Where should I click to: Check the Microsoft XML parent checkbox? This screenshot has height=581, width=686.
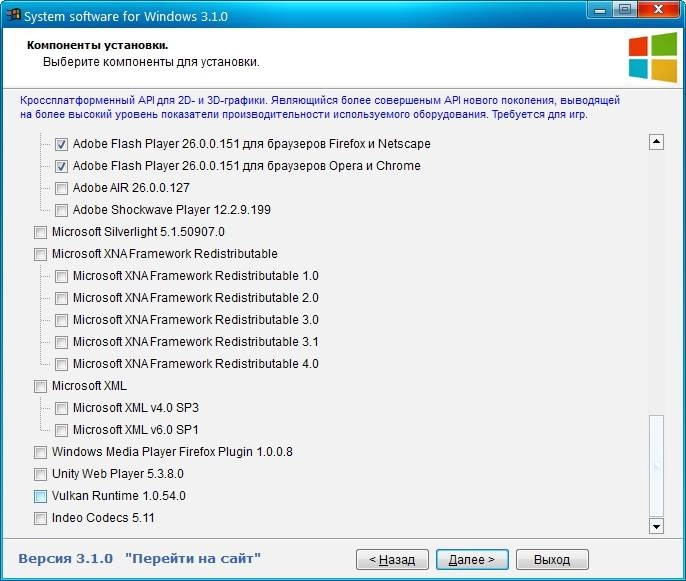click(40, 386)
